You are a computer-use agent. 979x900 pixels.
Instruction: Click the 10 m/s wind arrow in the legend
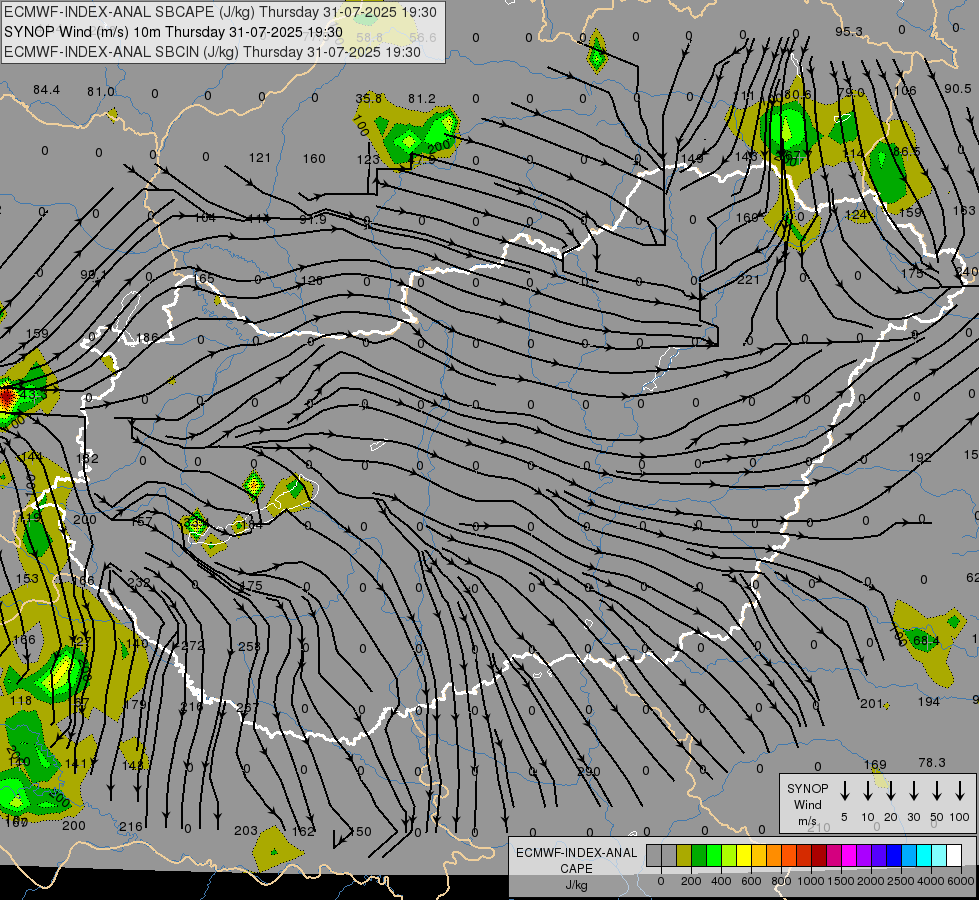(868, 791)
